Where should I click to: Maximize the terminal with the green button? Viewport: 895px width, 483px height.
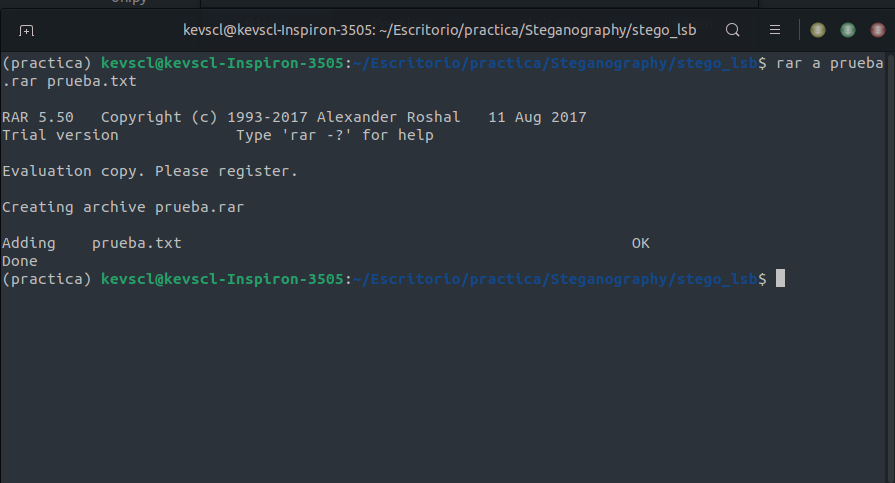click(848, 30)
